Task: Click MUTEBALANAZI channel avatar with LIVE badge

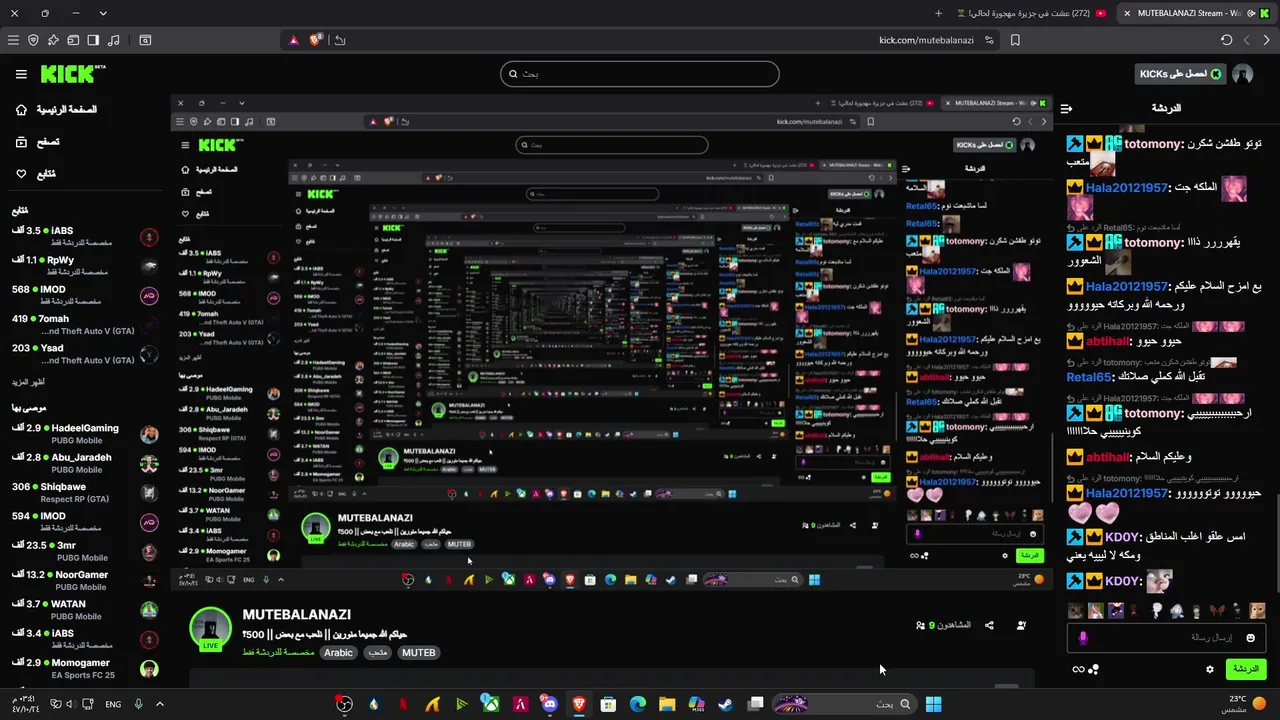Action: coord(211,629)
